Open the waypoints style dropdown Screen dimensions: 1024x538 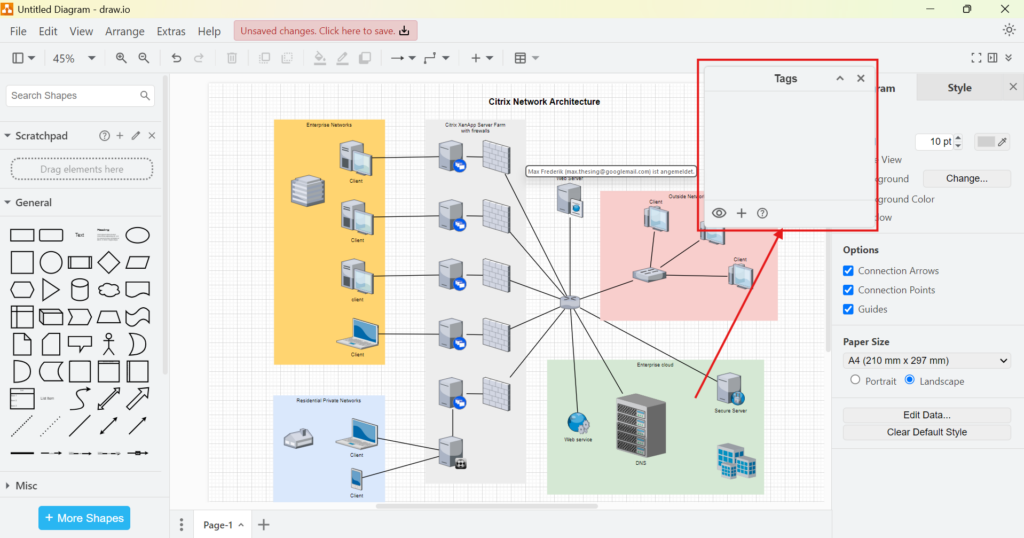pyautogui.click(x=436, y=58)
